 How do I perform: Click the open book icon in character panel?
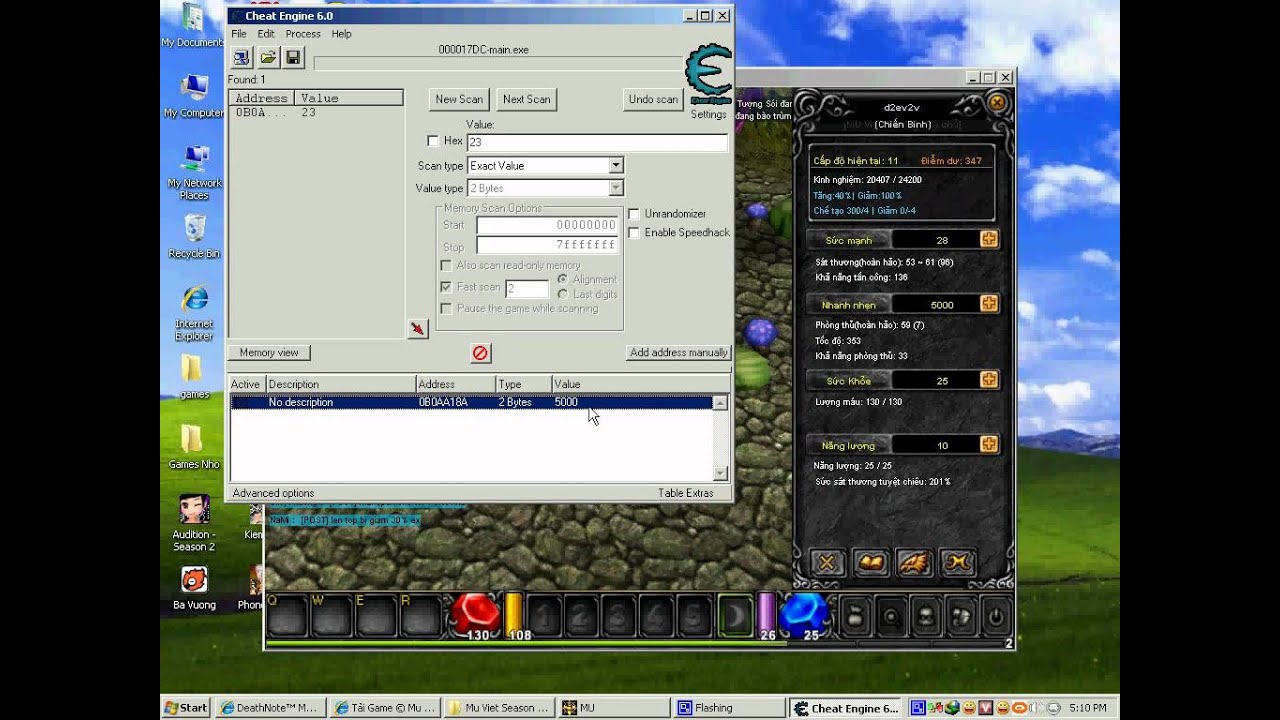pyautogui.click(x=871, y=563)
